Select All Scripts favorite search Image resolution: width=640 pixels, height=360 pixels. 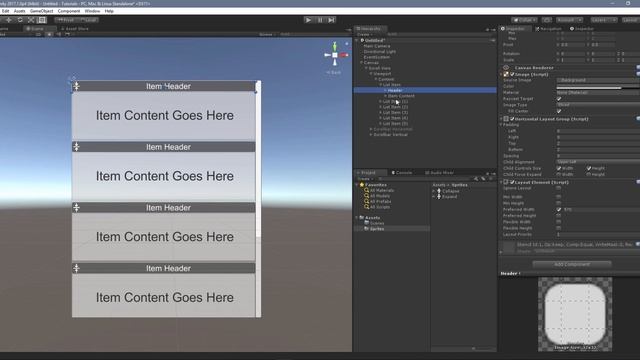[377, 207]
